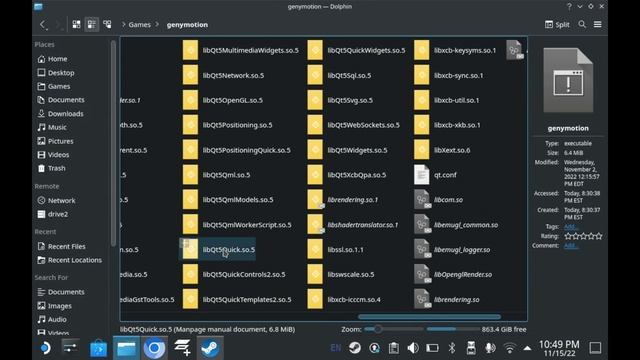Open the search tool
This screenshot has height=360, width=640.
582,24
